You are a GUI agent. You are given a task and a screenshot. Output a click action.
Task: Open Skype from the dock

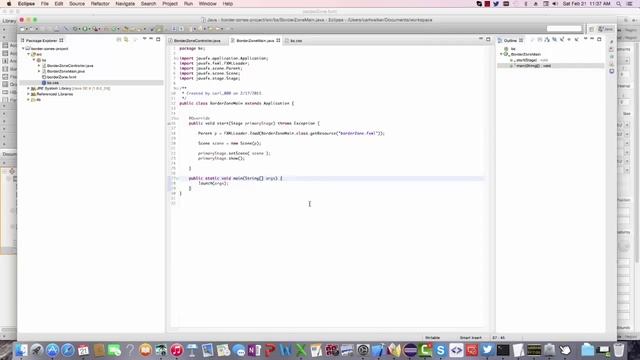[x=440, y=350]
